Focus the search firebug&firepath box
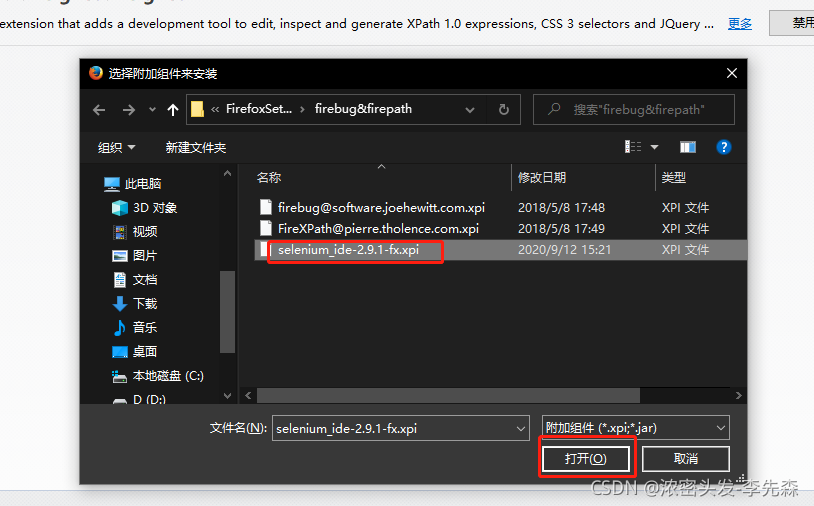The width and height of the screenshot is (814, 506). pos(634,110)
